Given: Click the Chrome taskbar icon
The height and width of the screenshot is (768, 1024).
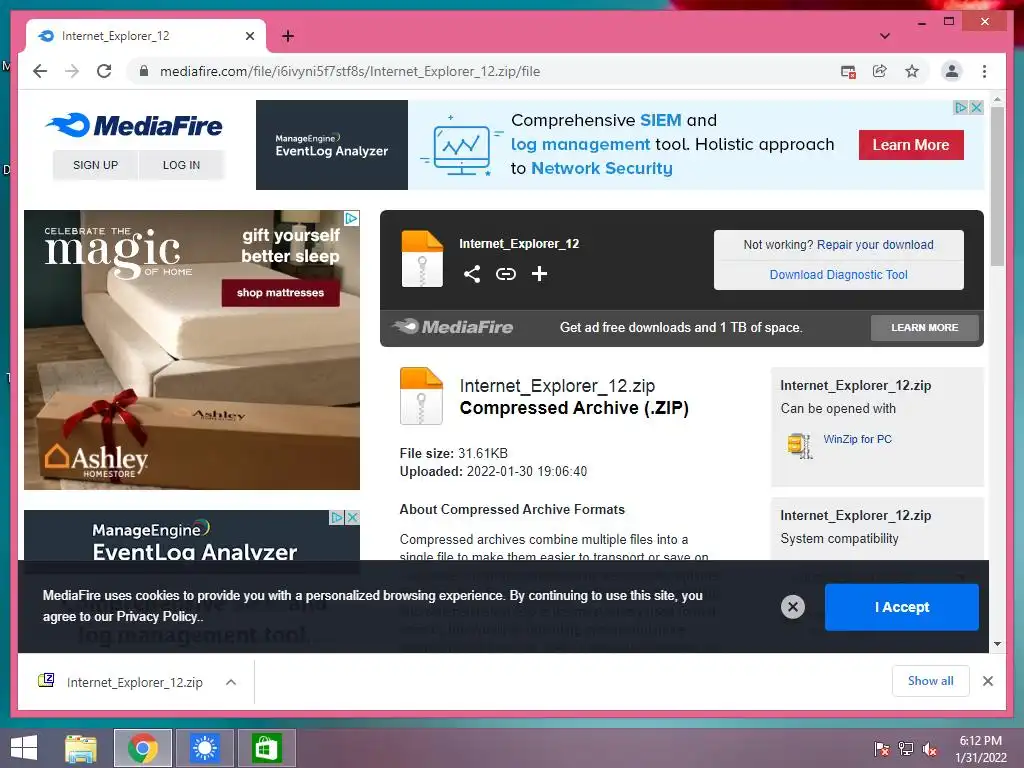Looking at the screenshot, I should (x=143, y=748).
